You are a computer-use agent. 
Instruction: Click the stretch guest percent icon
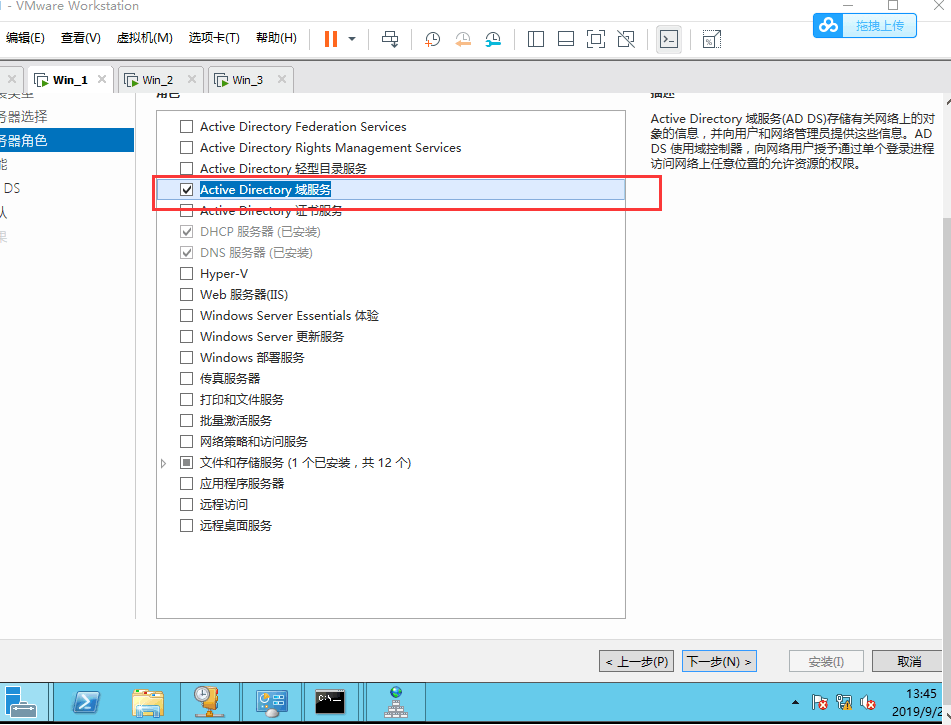(x=711, y=39)
